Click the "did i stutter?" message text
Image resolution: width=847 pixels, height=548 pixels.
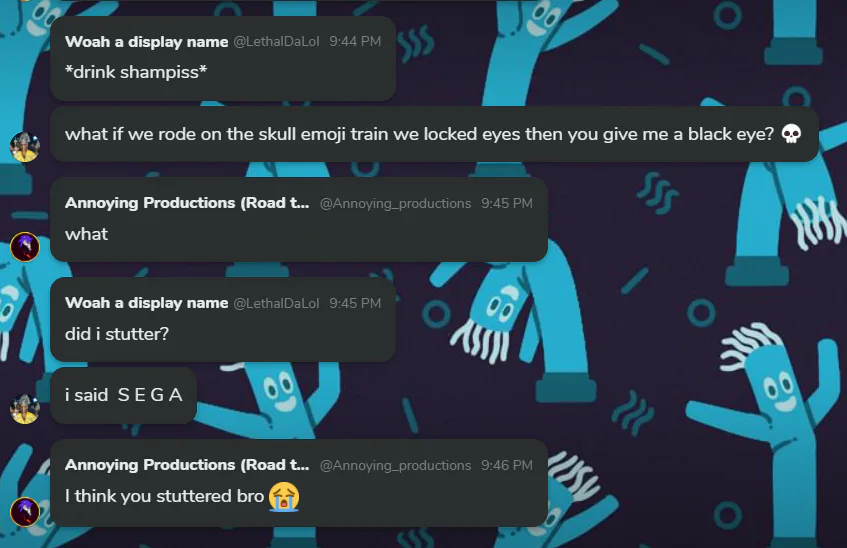pos(117,334)
